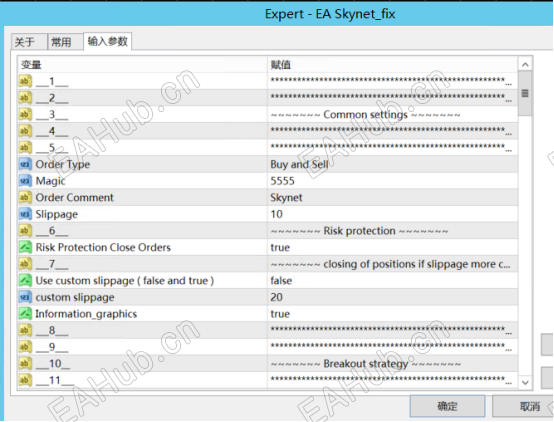Viewport: 554px width, 422px height.
Task: Click the string icon beside __9__
Action: point(25,347)
